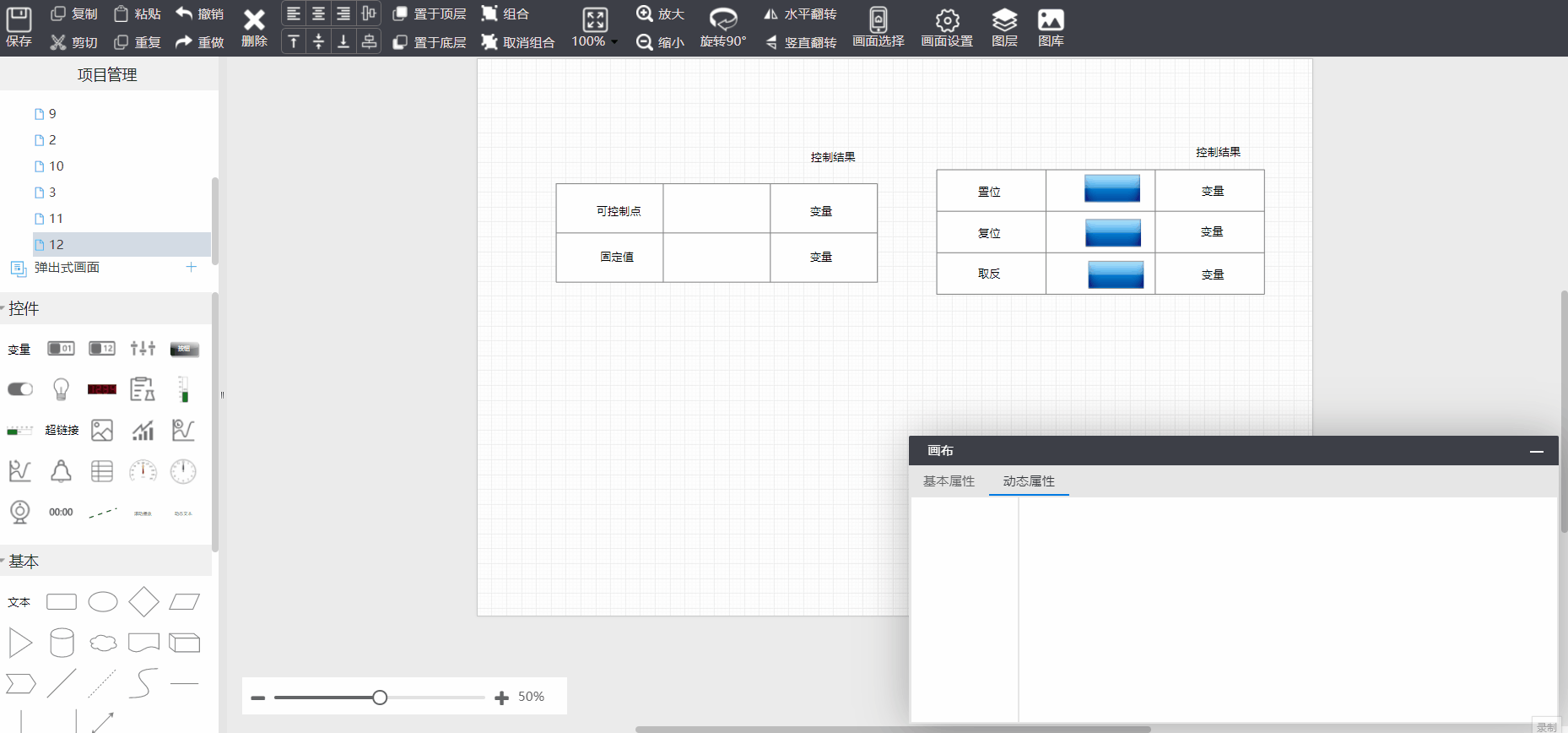The height and width of the screenshot is (733, 1568).
Task: Pick the alarm bell control
Action: point(61,471)
